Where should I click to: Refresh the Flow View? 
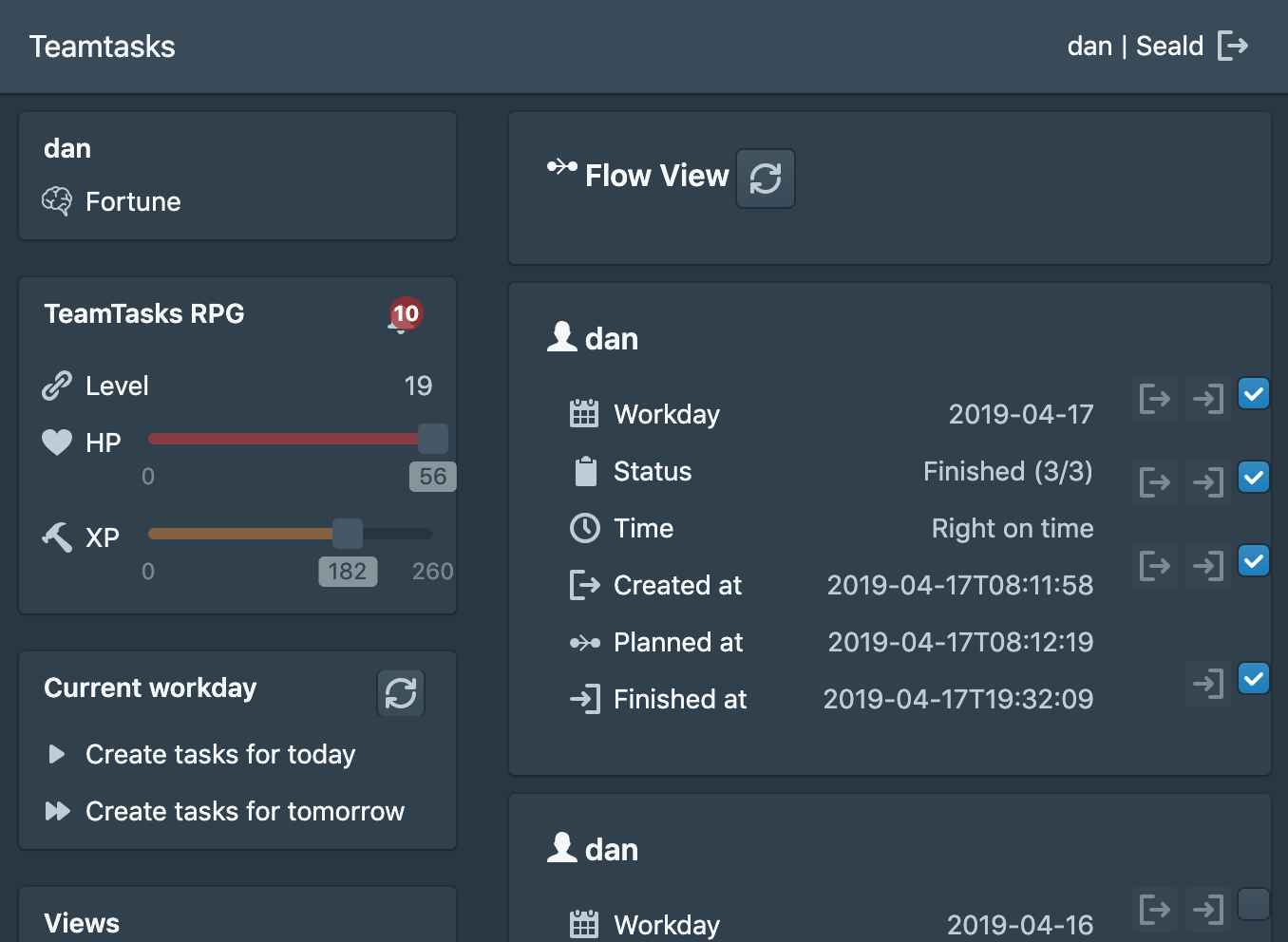[x=766, y=179]
